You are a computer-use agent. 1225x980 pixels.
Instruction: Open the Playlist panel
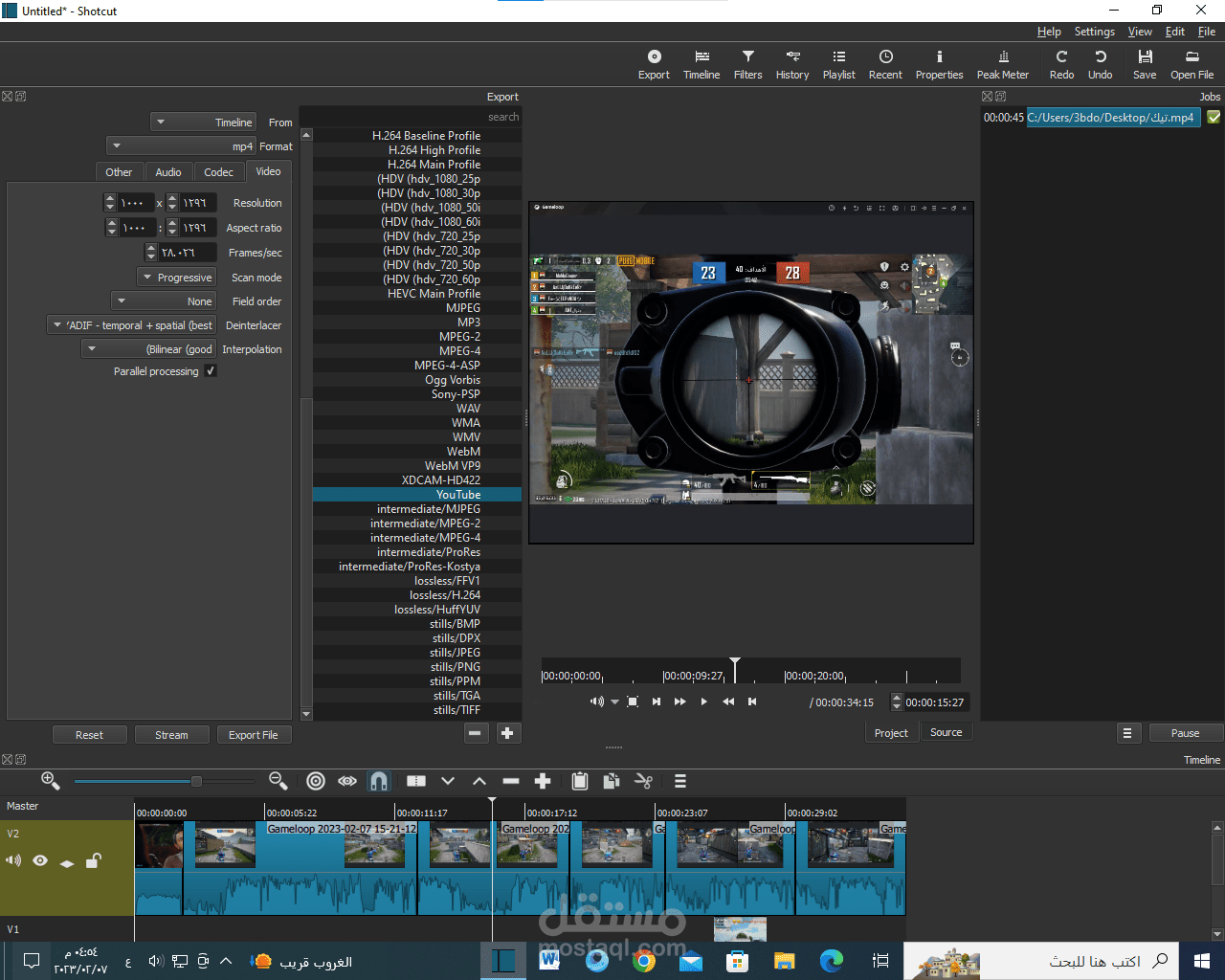coord(839,64)
